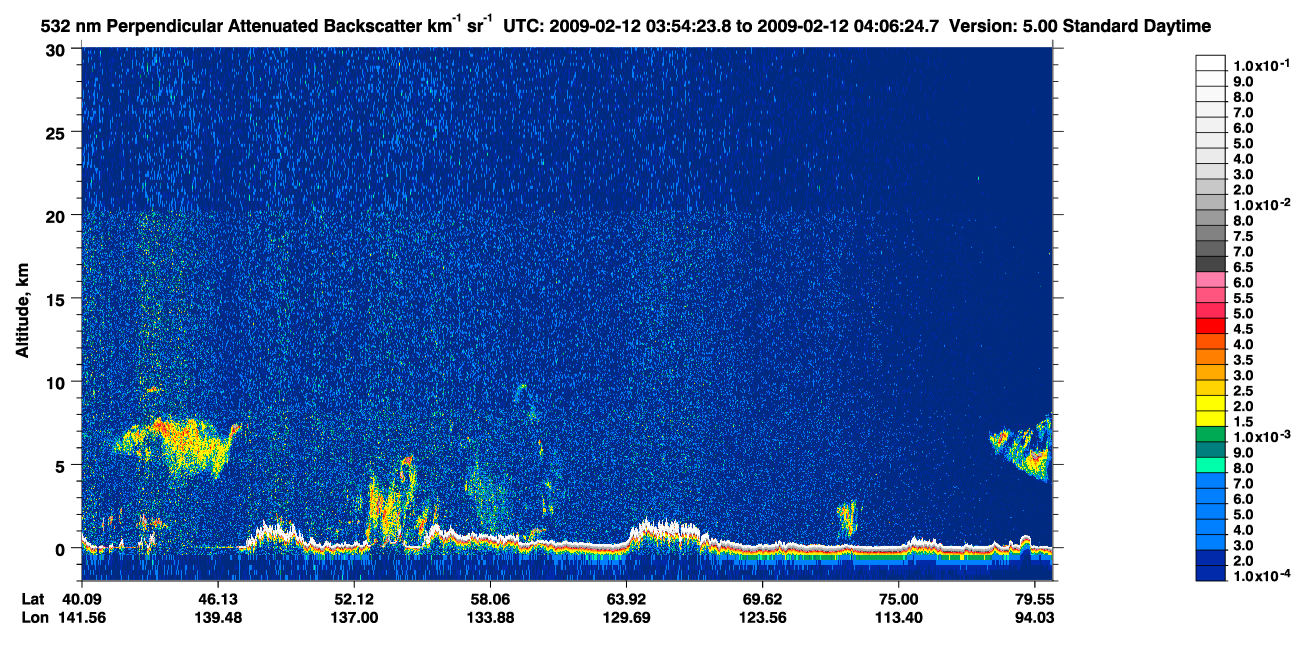Viewport: 1300px width, 667px height.
Task: Select longitude value 139.48
Action: 218,617
